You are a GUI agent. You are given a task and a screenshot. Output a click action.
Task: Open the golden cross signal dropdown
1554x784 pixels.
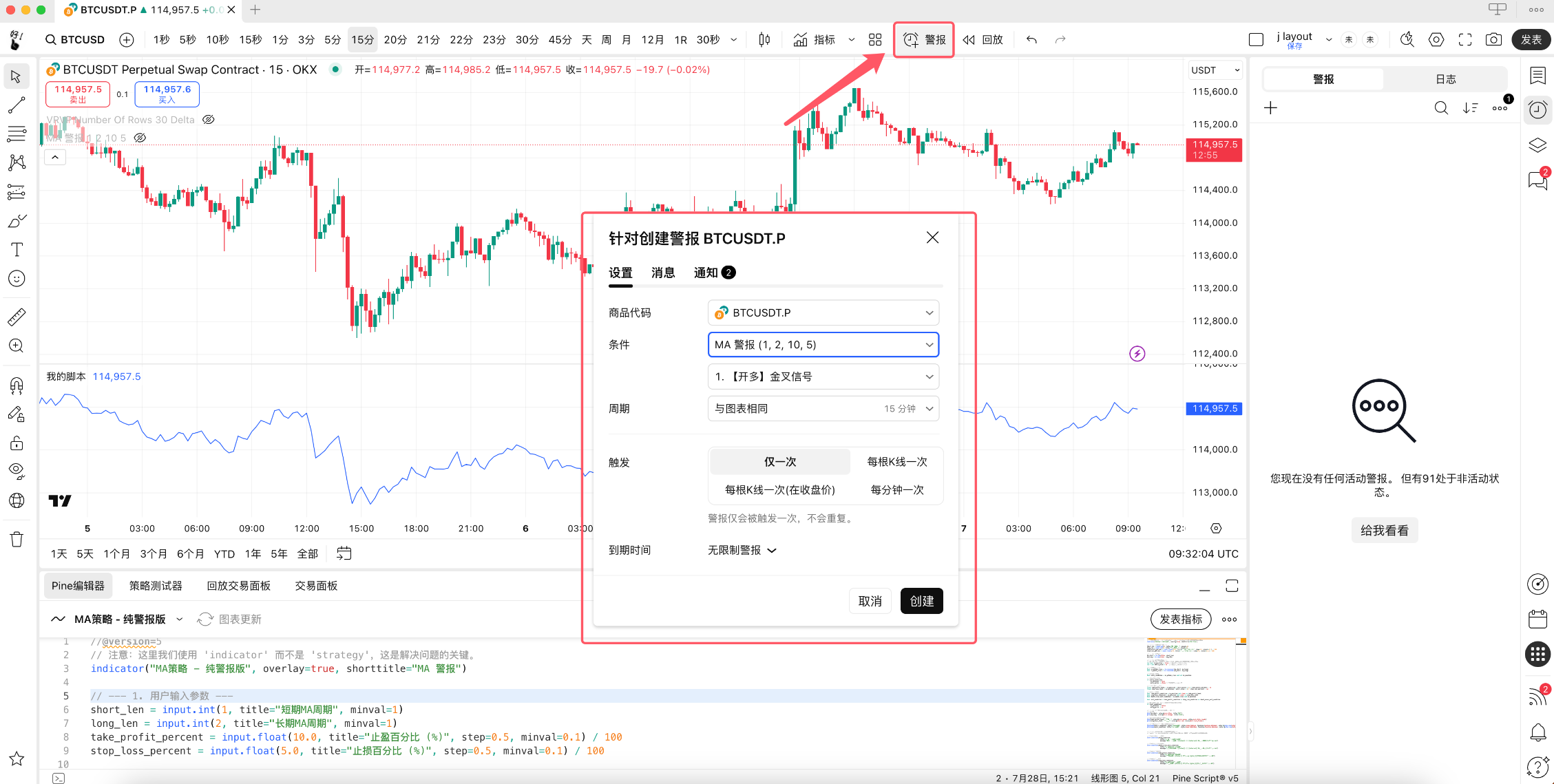823,377
